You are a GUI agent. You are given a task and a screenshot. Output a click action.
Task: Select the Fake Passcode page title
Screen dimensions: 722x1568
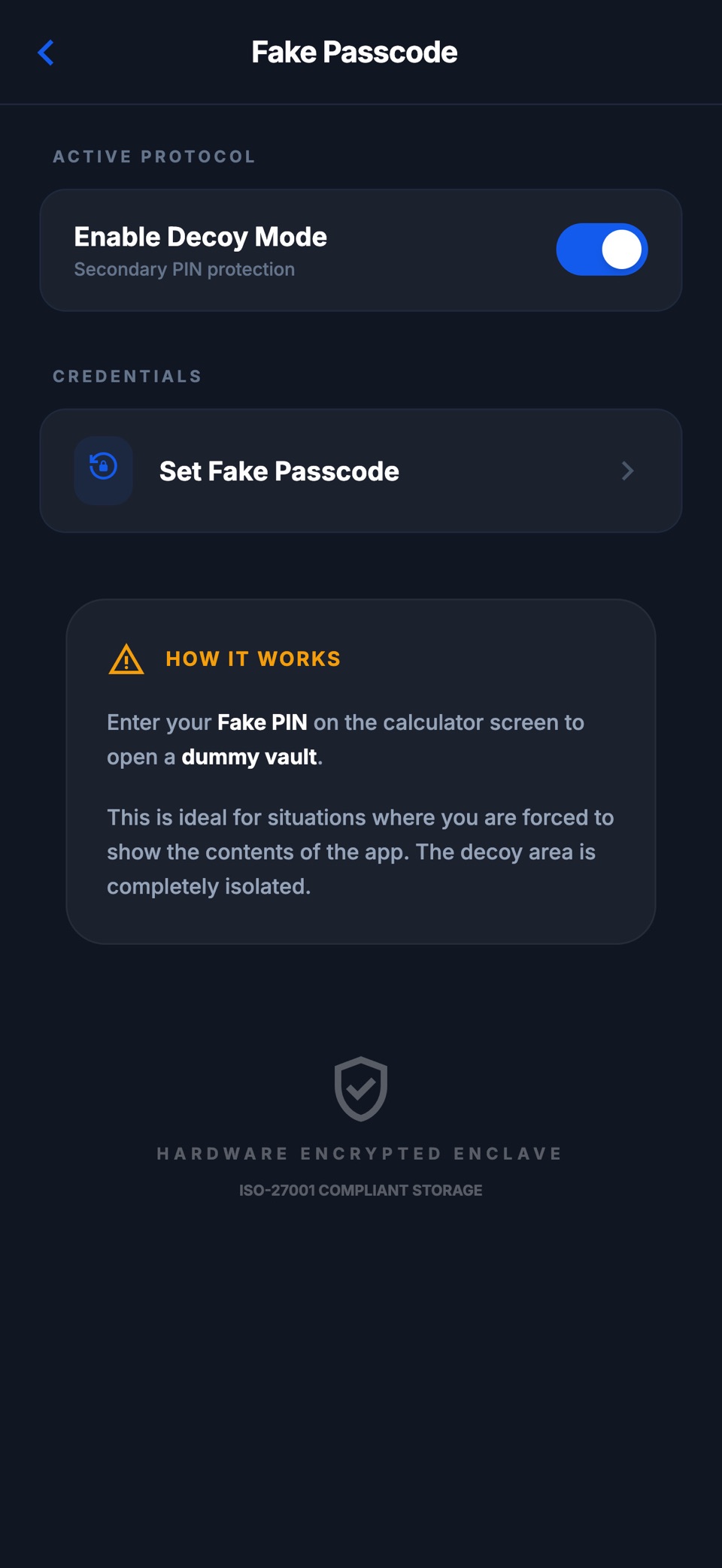[354, 53]
